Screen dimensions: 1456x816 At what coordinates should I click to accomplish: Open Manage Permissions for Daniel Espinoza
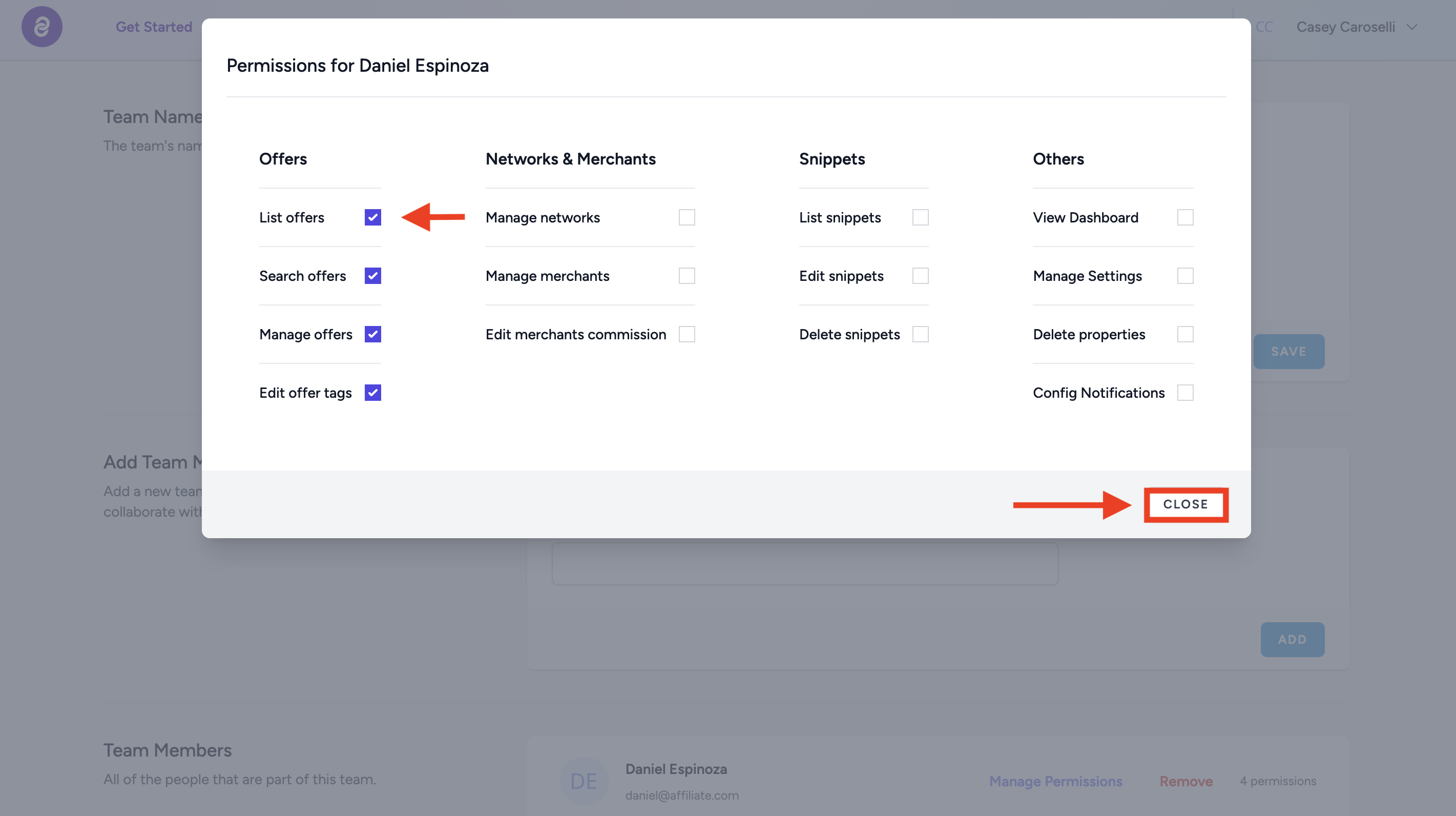[1055, 781]
